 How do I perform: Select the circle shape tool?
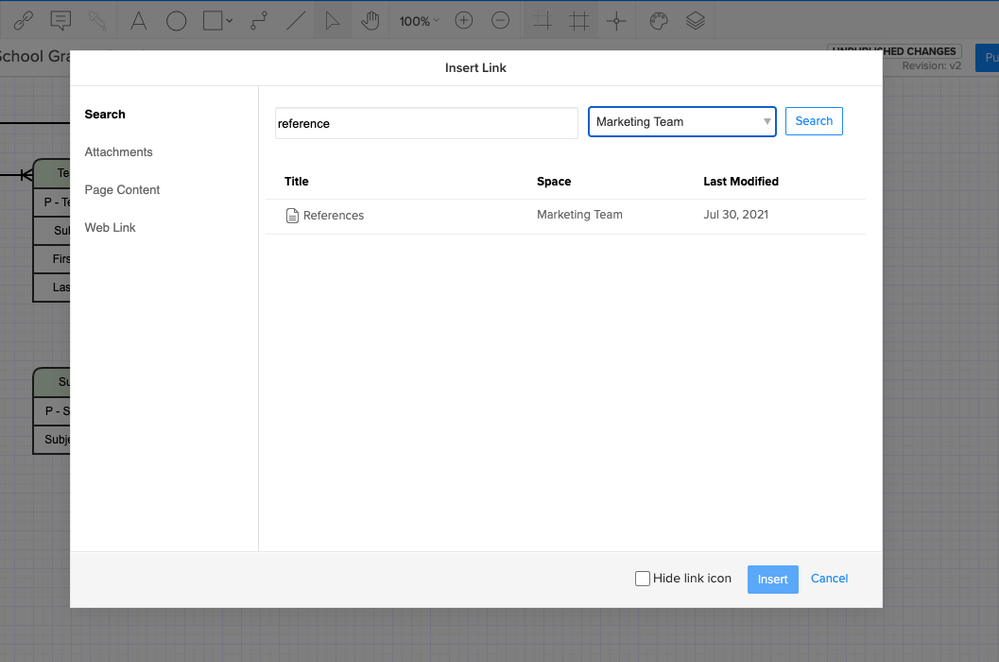point(176,21)
